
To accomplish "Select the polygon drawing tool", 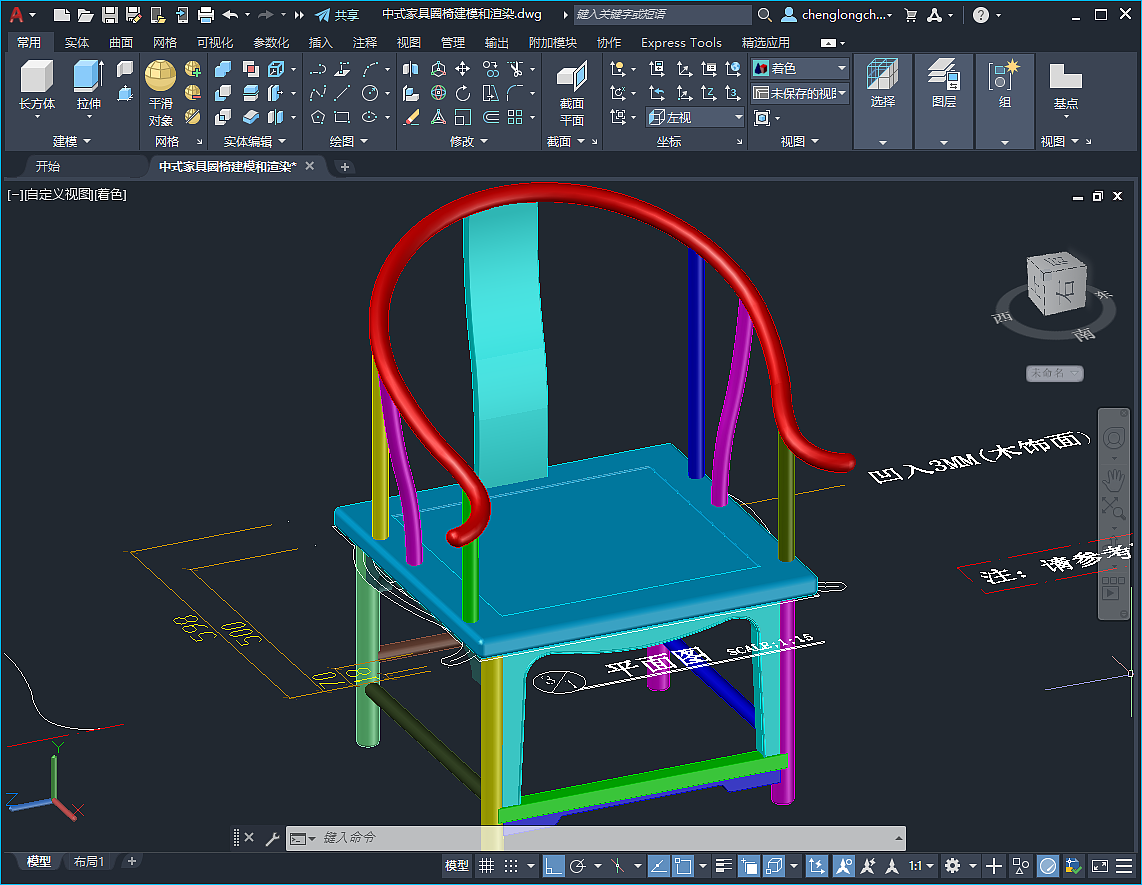I will coord(318,117).
